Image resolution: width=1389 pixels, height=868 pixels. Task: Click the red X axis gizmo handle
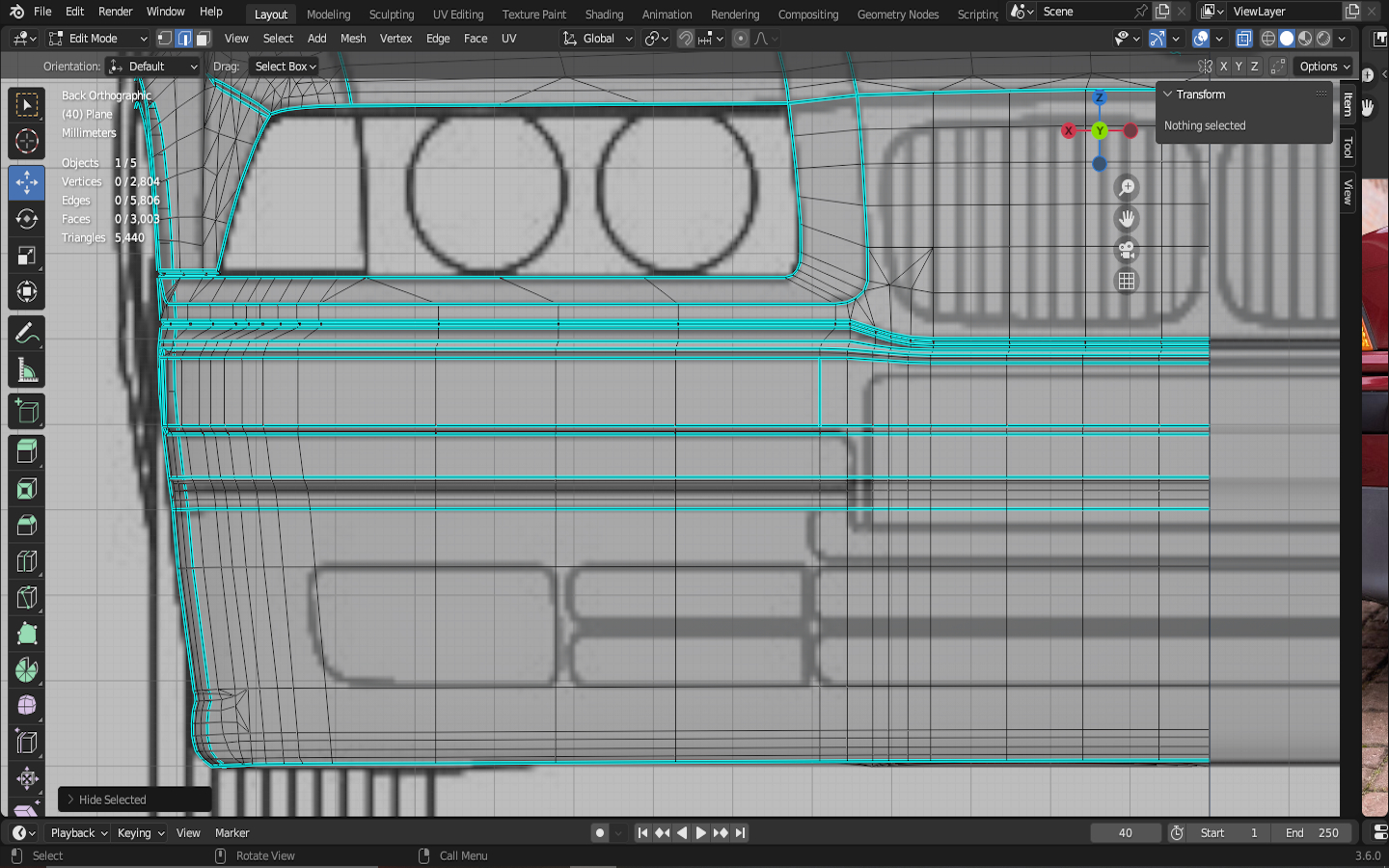click(x=1069, y=131)
